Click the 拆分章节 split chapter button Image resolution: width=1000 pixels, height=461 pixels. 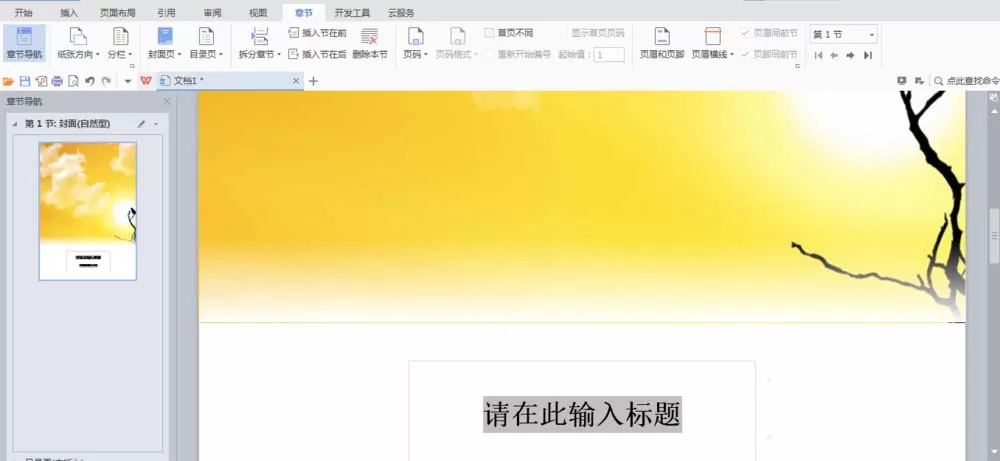pos(260,44)
